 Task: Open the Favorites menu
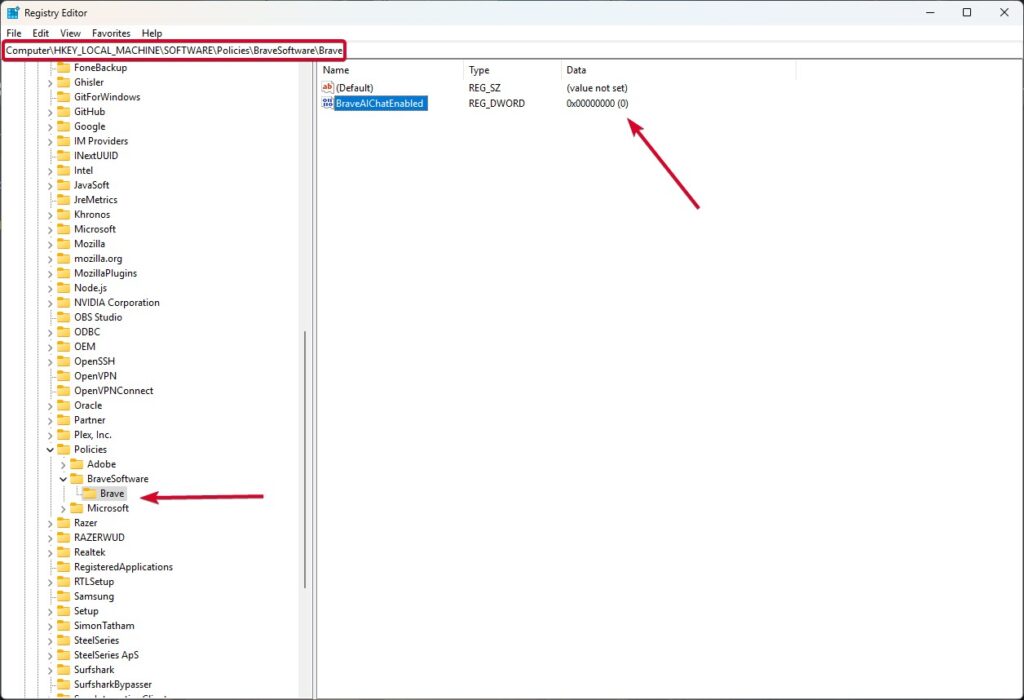pos(111,33)
